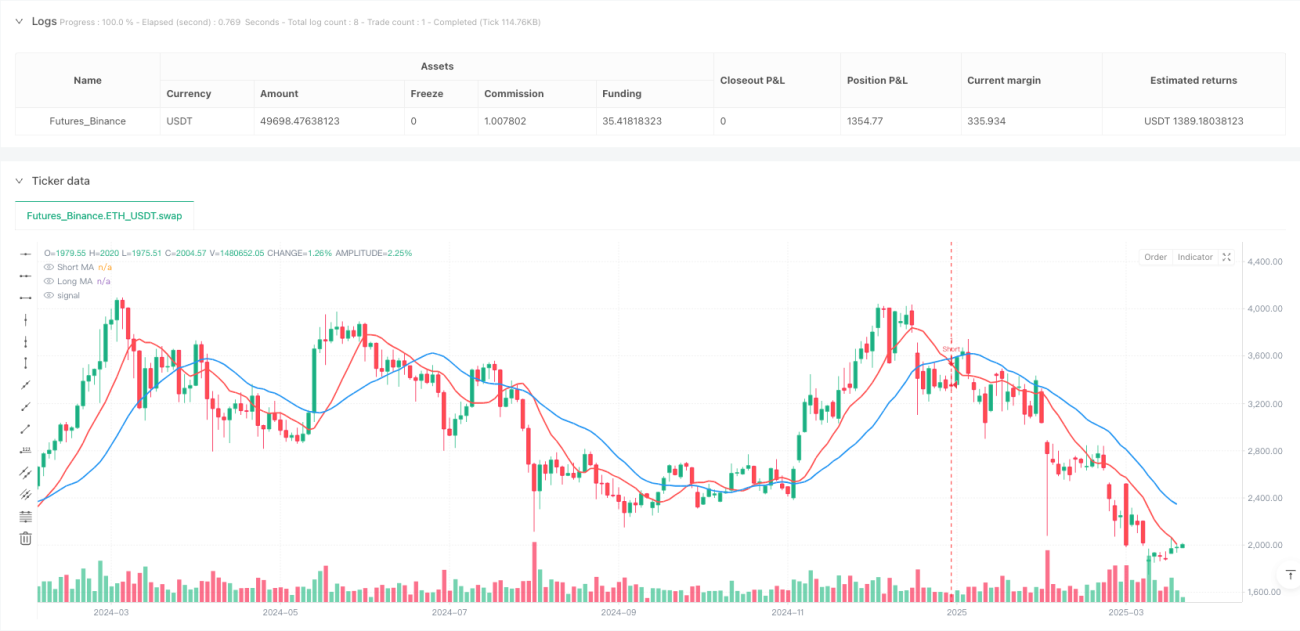Select the price line tool with label
Screen dimensions: 1300x631
point(26,450)
